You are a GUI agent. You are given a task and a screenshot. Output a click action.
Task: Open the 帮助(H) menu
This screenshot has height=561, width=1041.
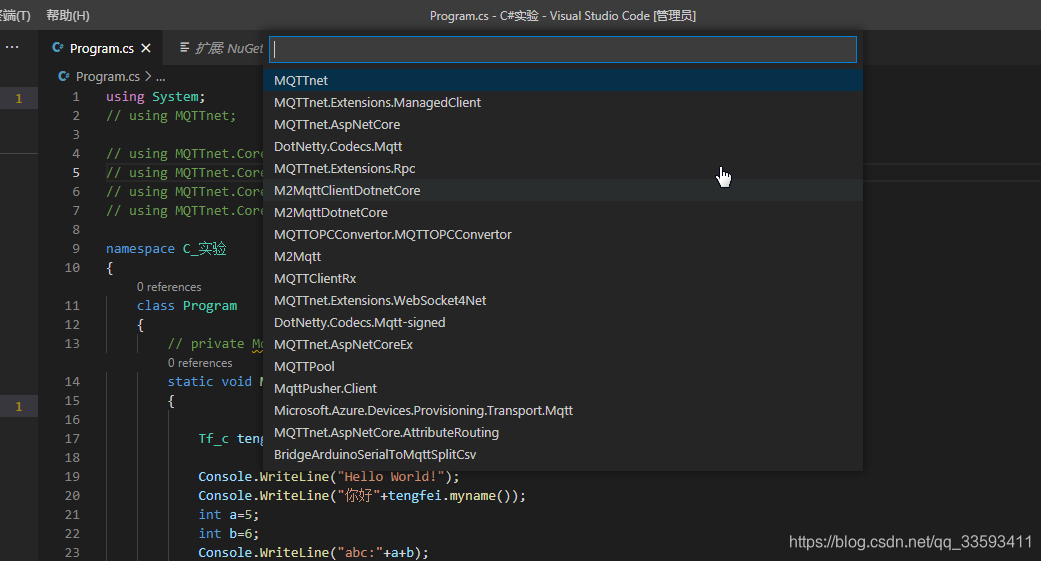pyautogui.click(x=68, y=15)
